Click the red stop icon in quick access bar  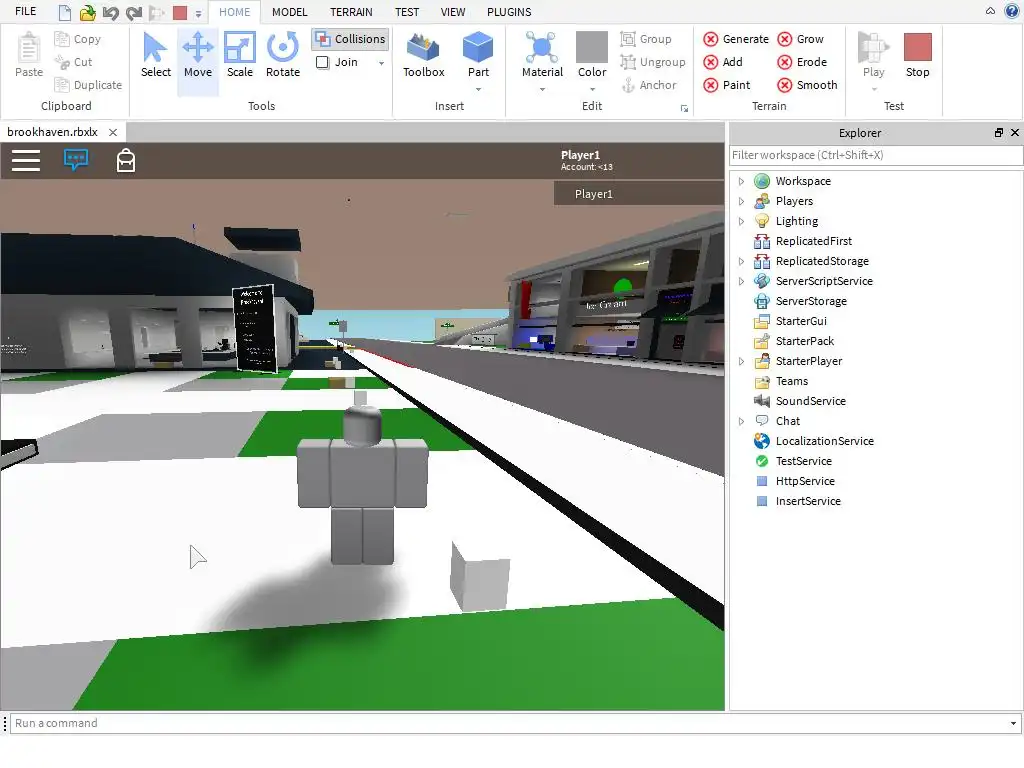(180, 12)
